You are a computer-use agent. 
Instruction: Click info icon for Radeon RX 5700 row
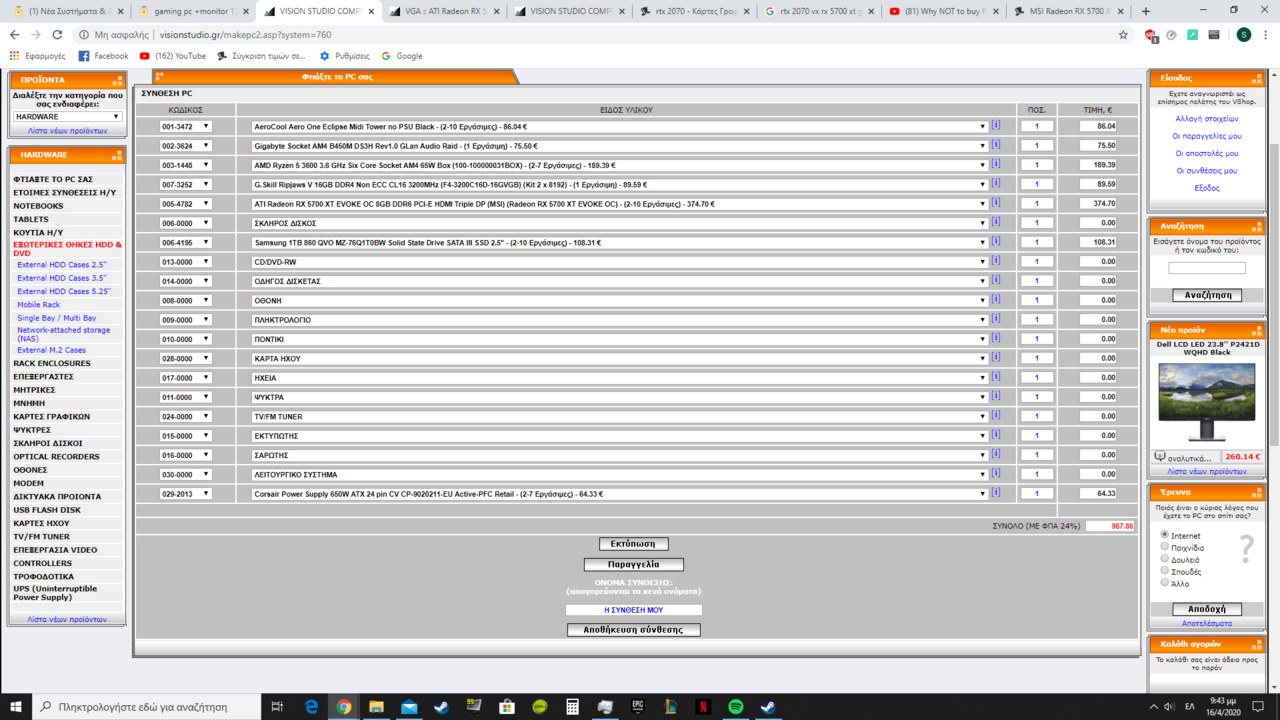[x=996, y=203]
